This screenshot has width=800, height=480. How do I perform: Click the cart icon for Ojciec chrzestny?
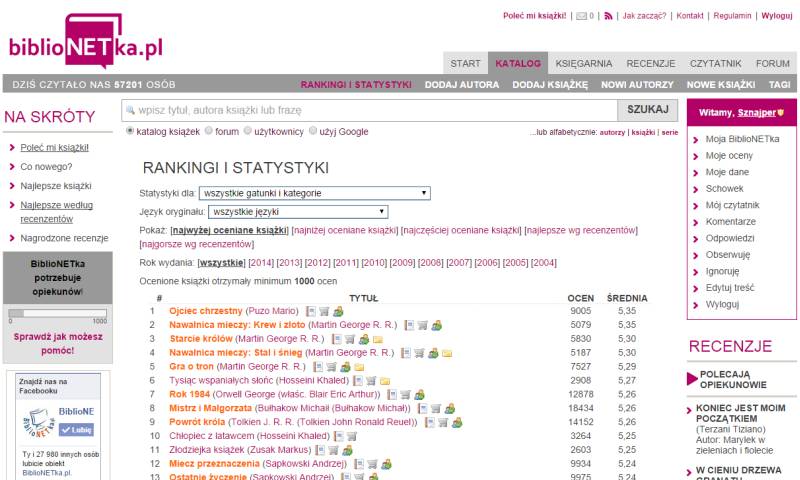324,311
